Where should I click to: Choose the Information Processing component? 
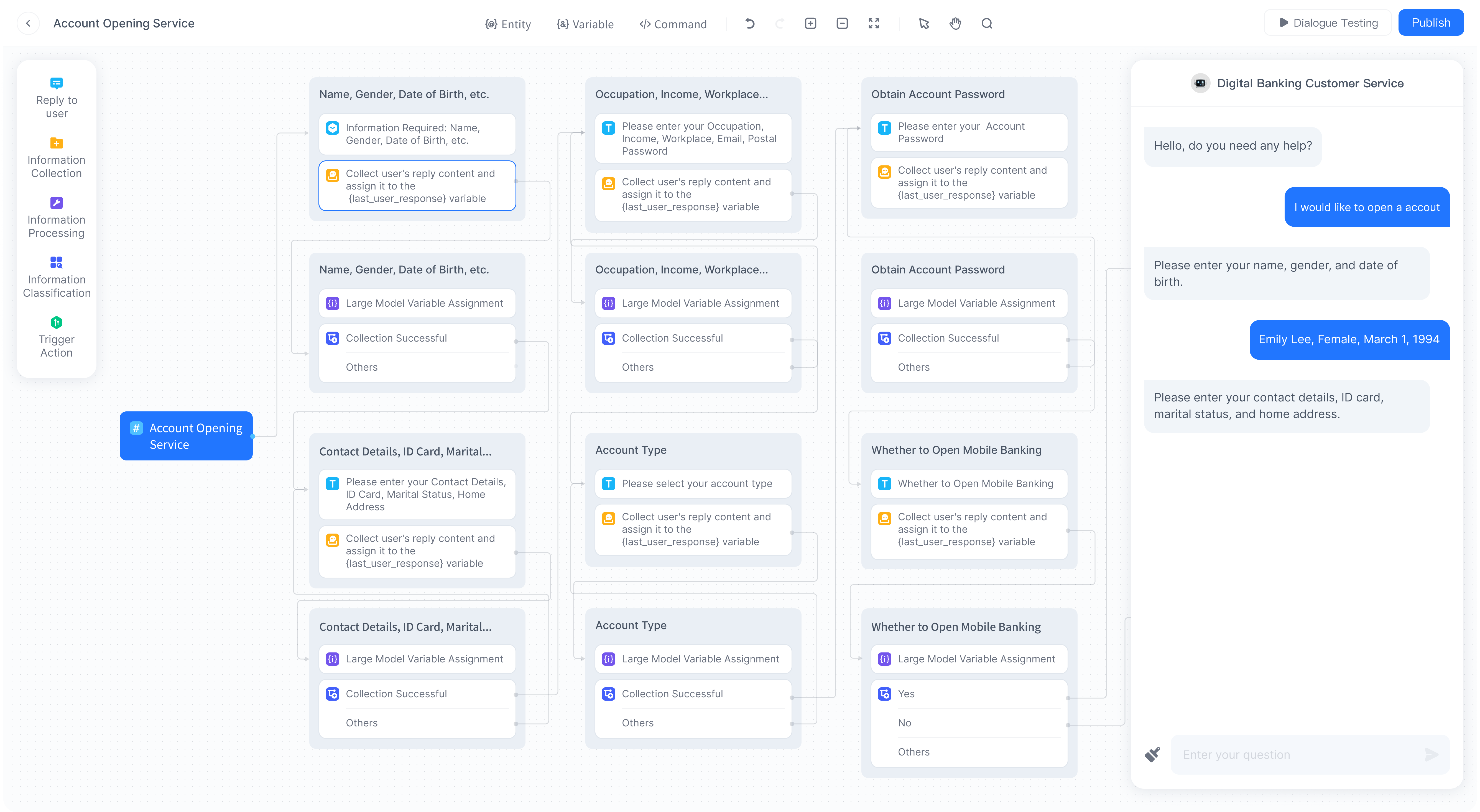pyautogui.click(x=56, y=218)
